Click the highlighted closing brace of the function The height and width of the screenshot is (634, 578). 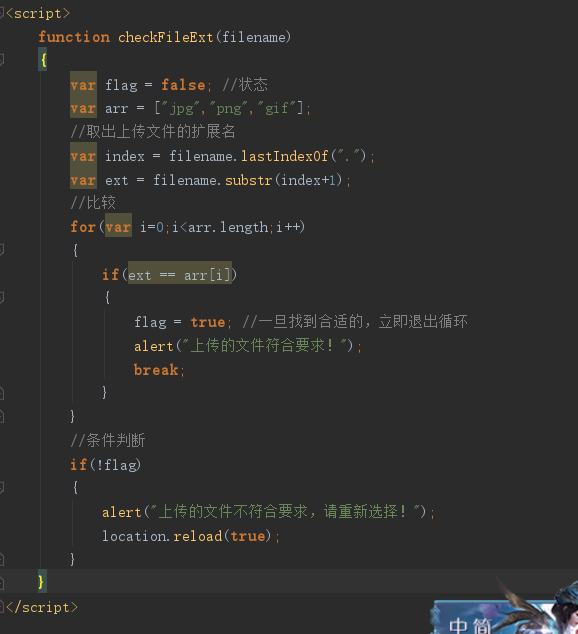[x=42, y=581]
